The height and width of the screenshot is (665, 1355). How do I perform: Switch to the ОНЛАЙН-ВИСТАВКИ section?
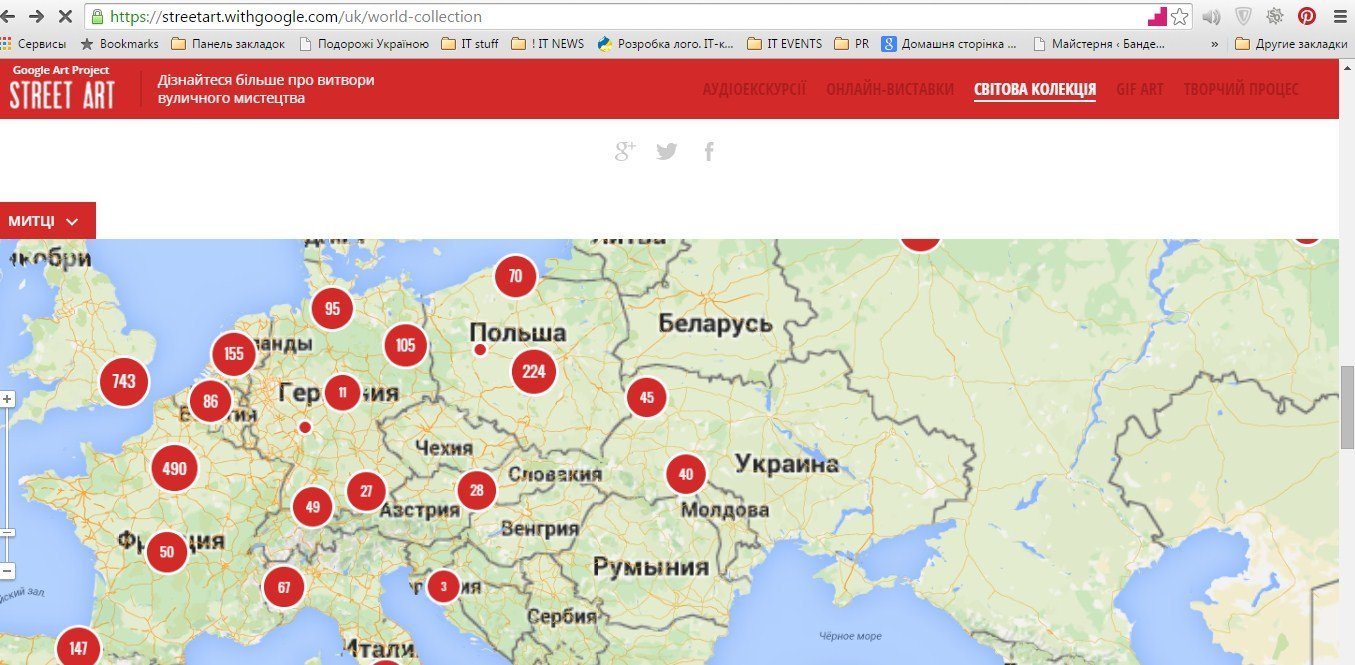click(889, 89)
